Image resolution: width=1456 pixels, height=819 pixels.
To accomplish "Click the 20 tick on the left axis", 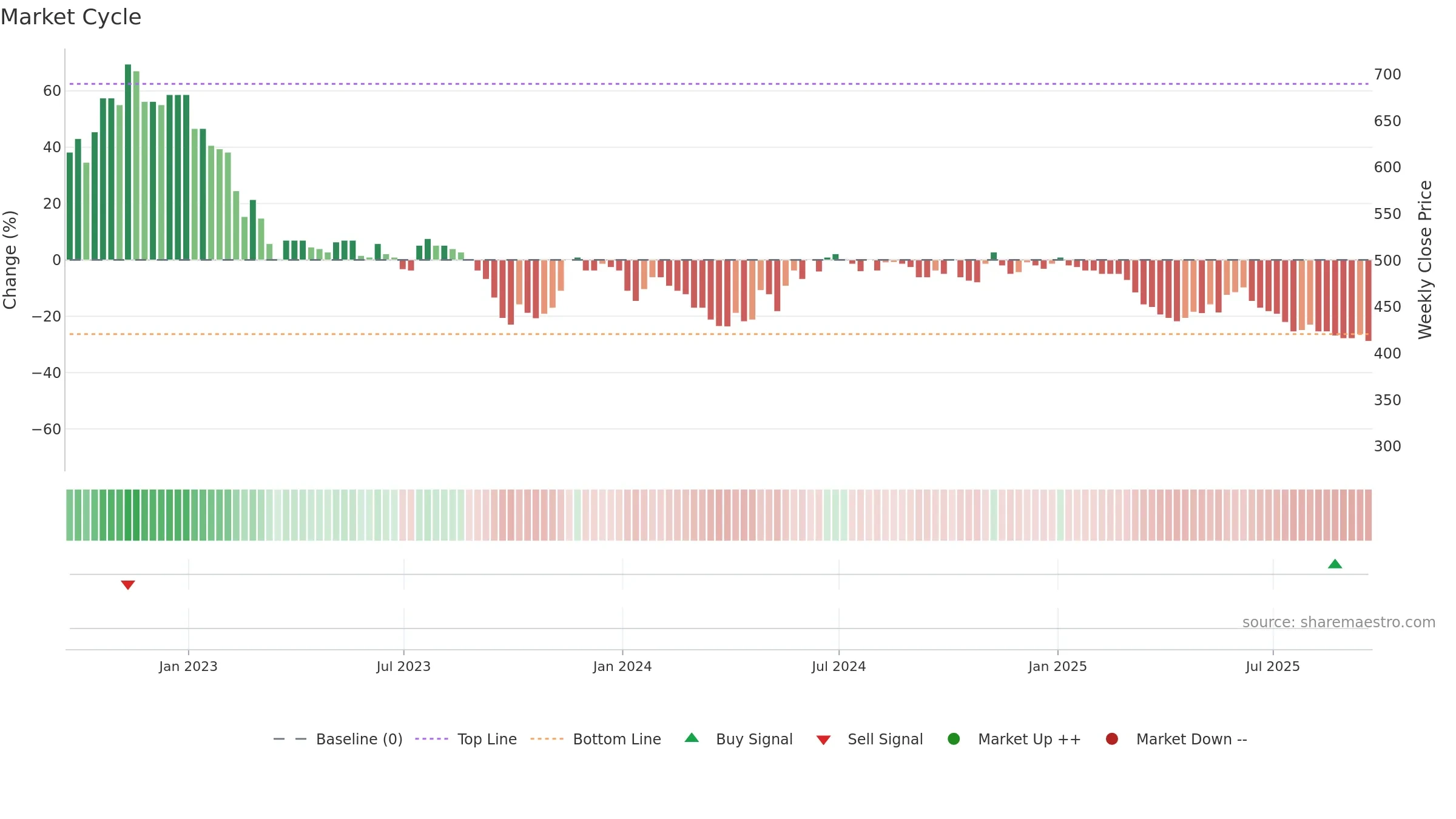I will (52, 204).
